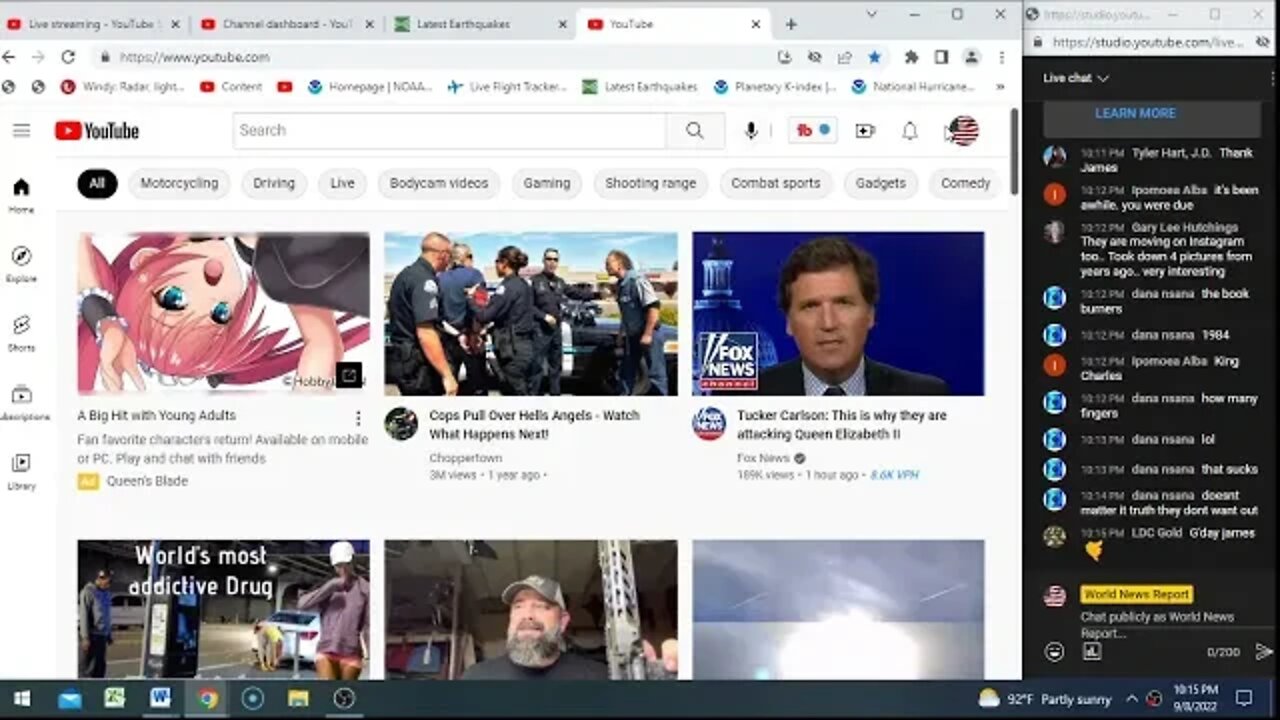Open Cops Pull Over Hells Angels title

coord(534,424)
